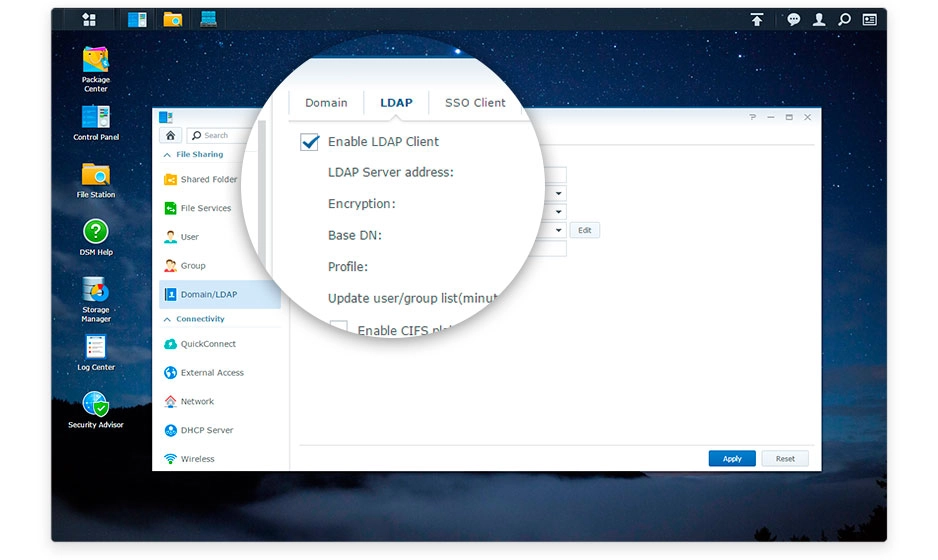Select Domain/LDAP in the sidebar
This screenshot has width=938, height=560.
220,294
